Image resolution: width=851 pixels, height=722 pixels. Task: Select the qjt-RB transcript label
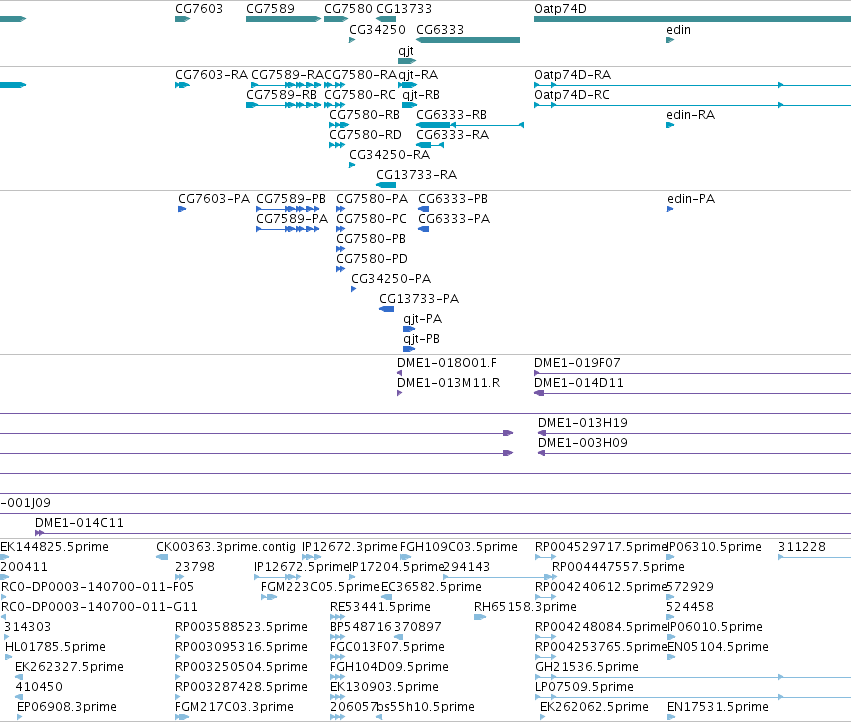(421, 95)
